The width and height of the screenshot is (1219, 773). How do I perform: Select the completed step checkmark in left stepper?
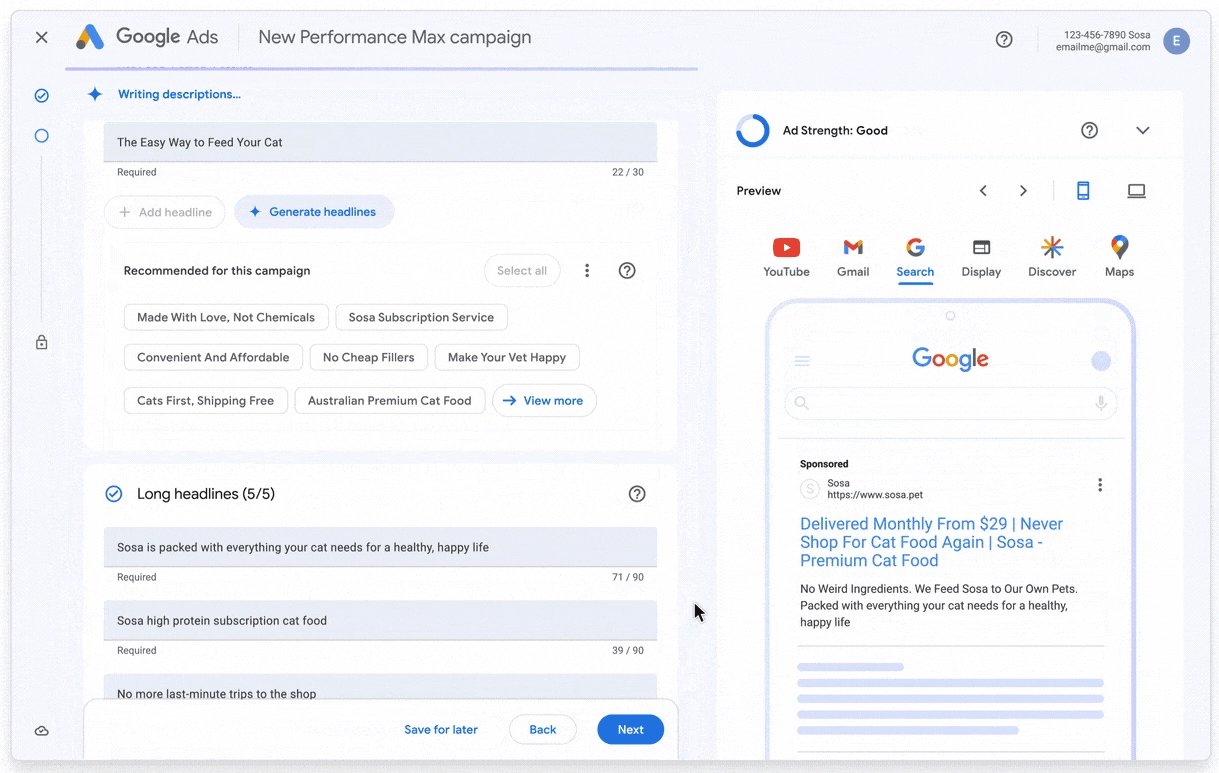(x=42, y=96)
